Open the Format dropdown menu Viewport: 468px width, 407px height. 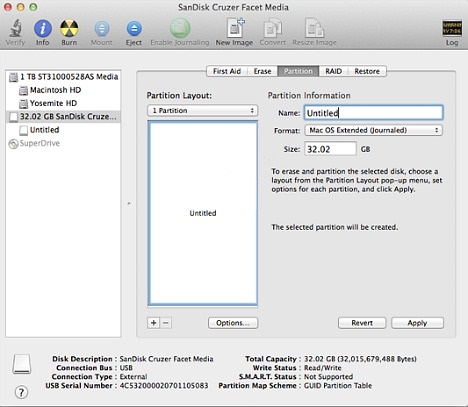(x=374, y=130)
